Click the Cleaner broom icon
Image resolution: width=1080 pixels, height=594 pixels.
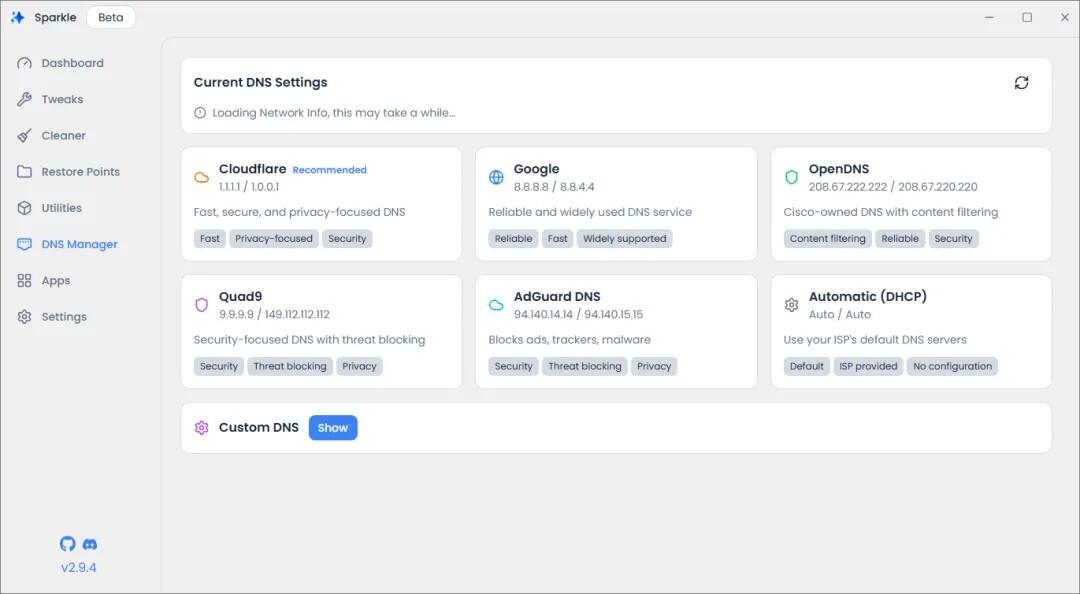coord(24,136)
